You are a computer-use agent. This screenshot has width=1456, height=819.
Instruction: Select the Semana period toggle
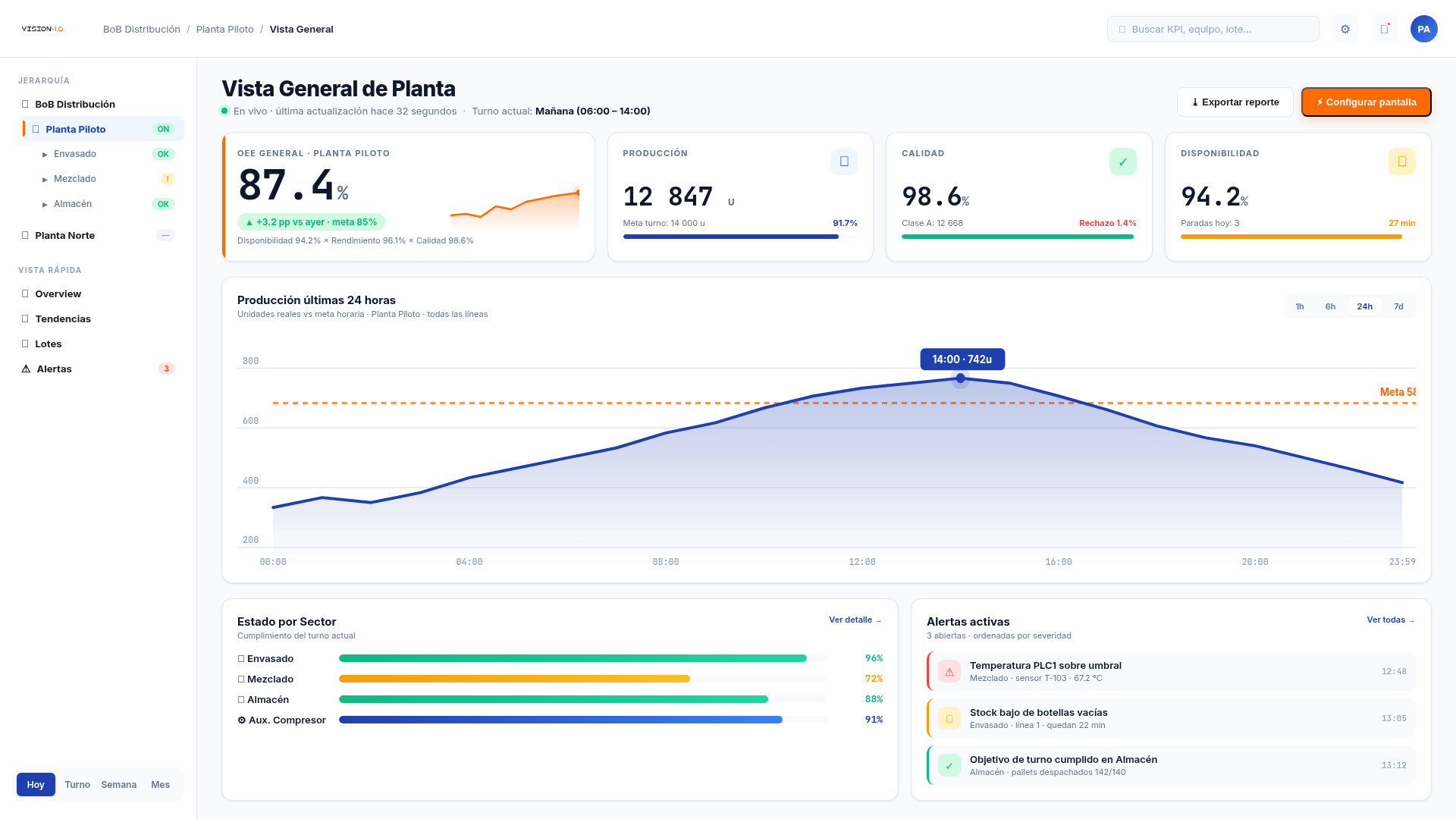coord(119,785)
